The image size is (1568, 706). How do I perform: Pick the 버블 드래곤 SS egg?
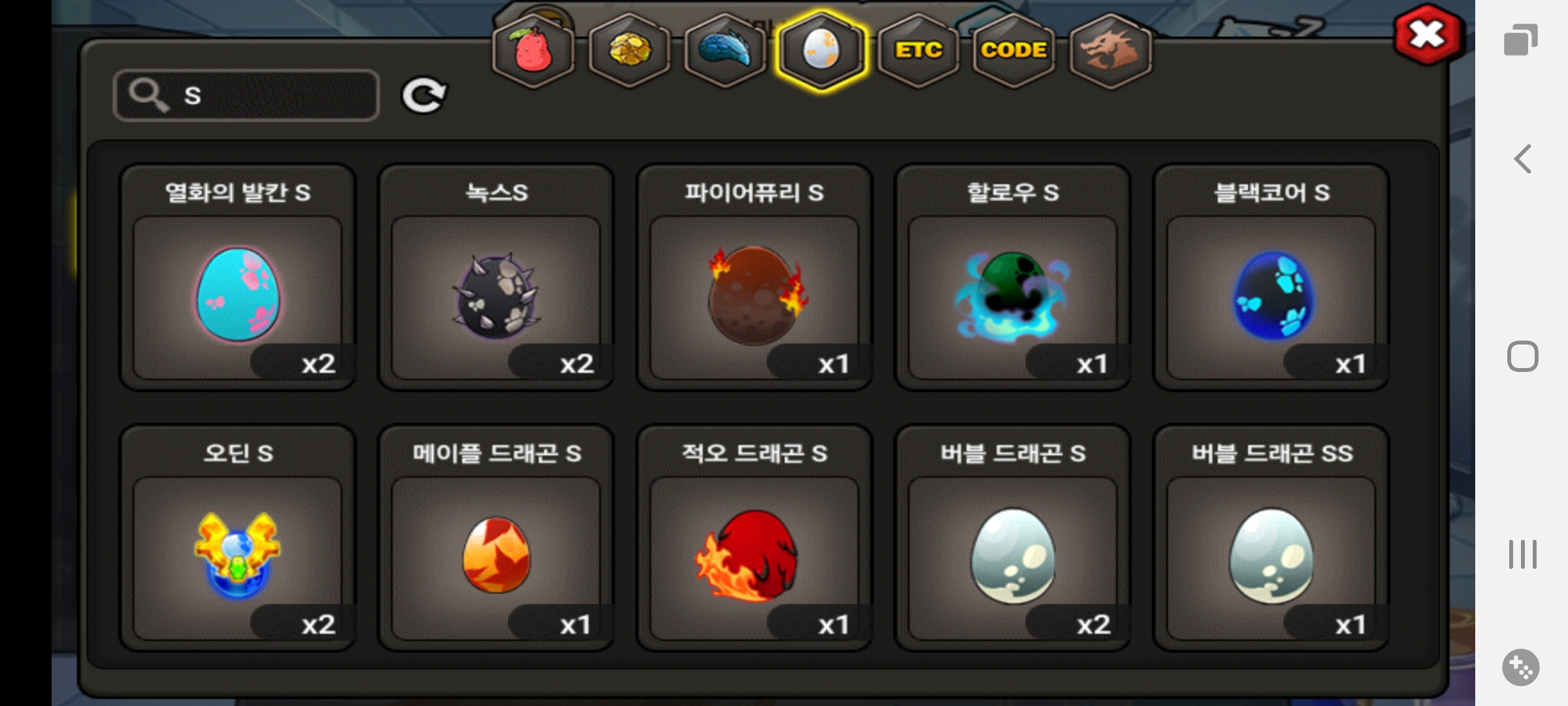1271,538
